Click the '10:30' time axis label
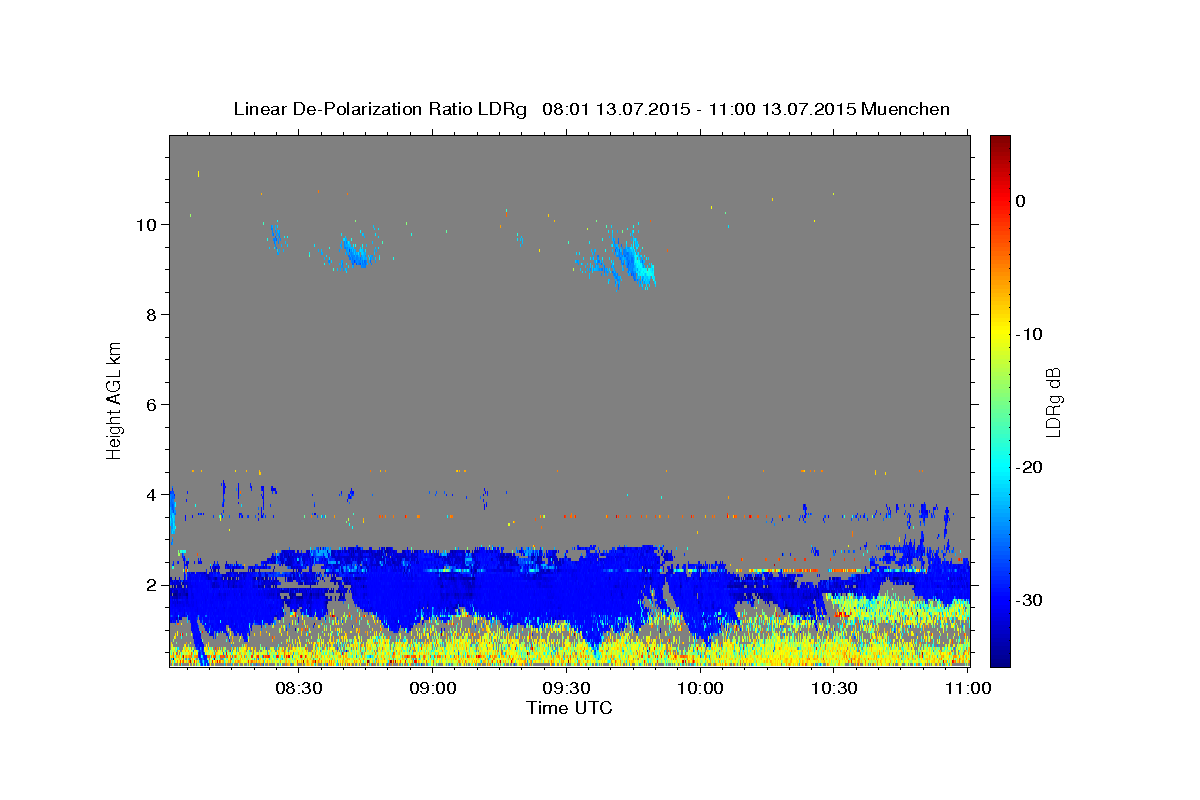This screenshot has height=800, width=1200. 834,689
